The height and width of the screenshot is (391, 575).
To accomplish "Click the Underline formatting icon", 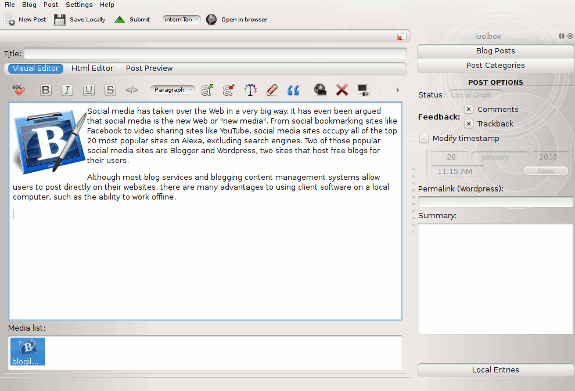I will 88,90.
